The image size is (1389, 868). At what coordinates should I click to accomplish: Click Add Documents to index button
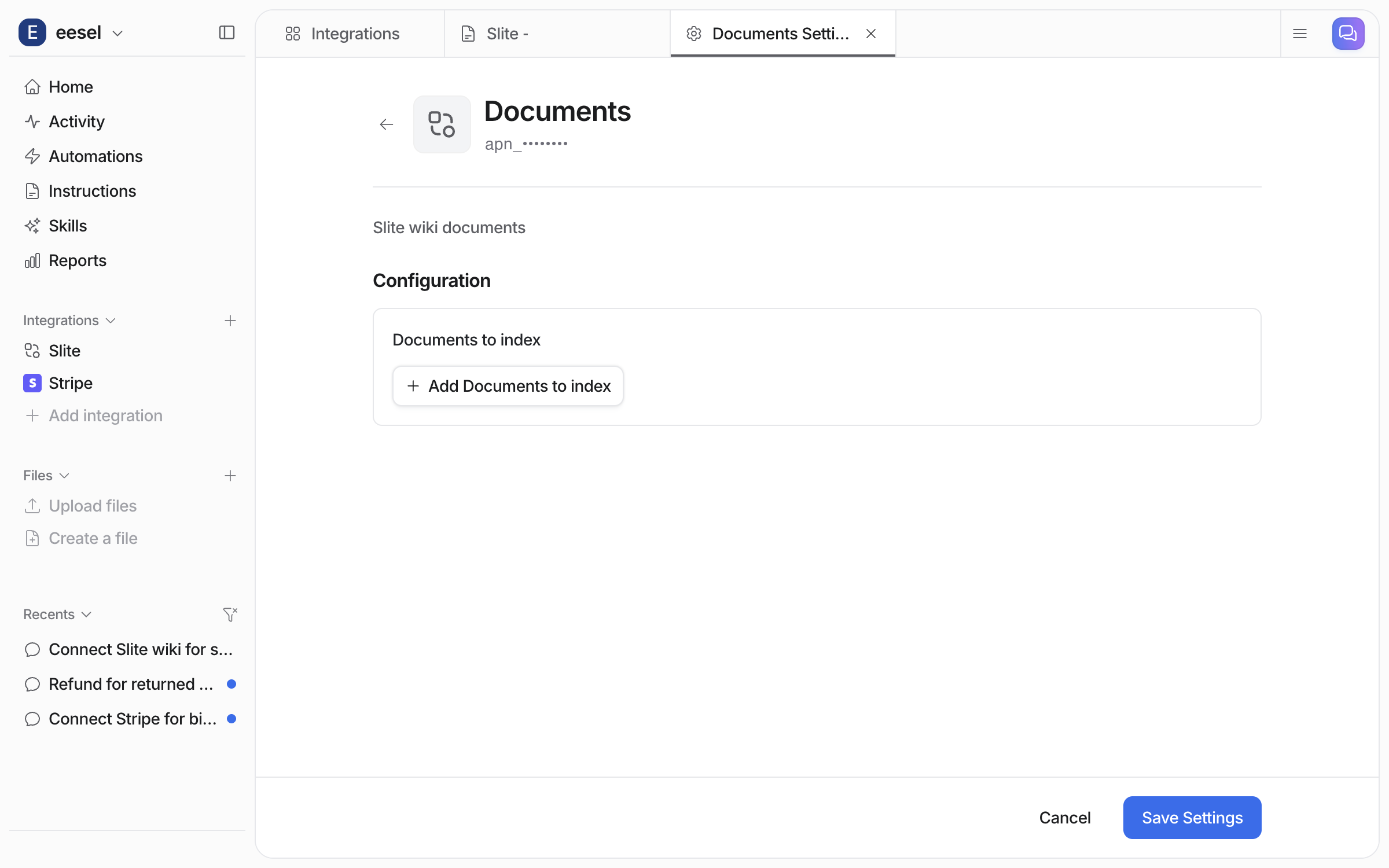[x=508, y=386]
